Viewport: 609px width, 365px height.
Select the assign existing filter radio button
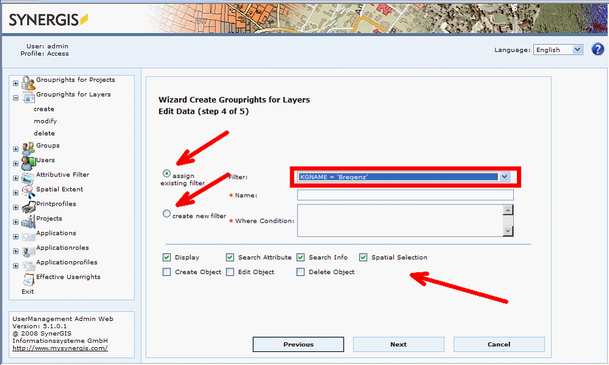click(x=167, y=173)
